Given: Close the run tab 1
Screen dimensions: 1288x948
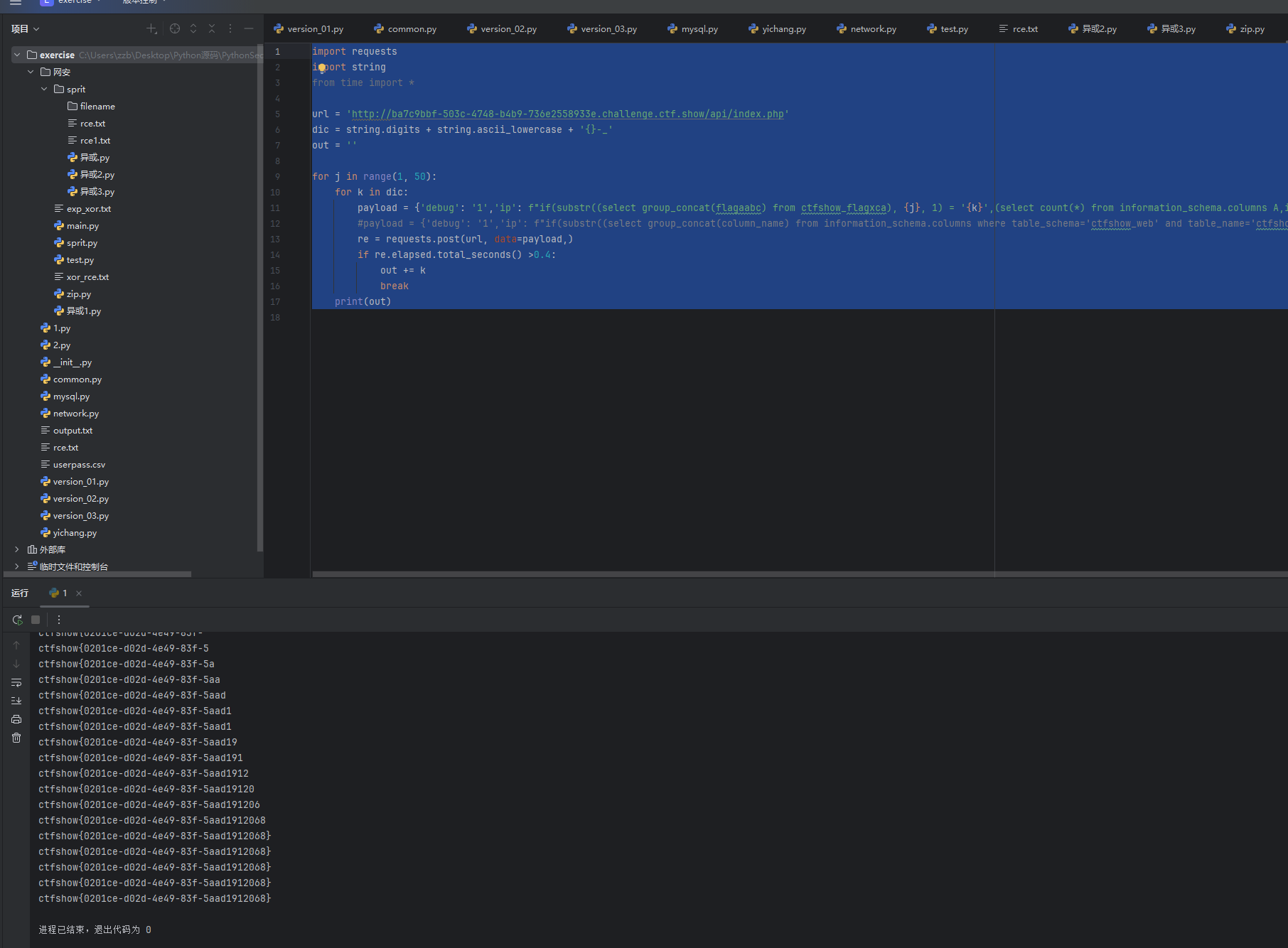Looking at the screenshot, I should tap(79, 593).
